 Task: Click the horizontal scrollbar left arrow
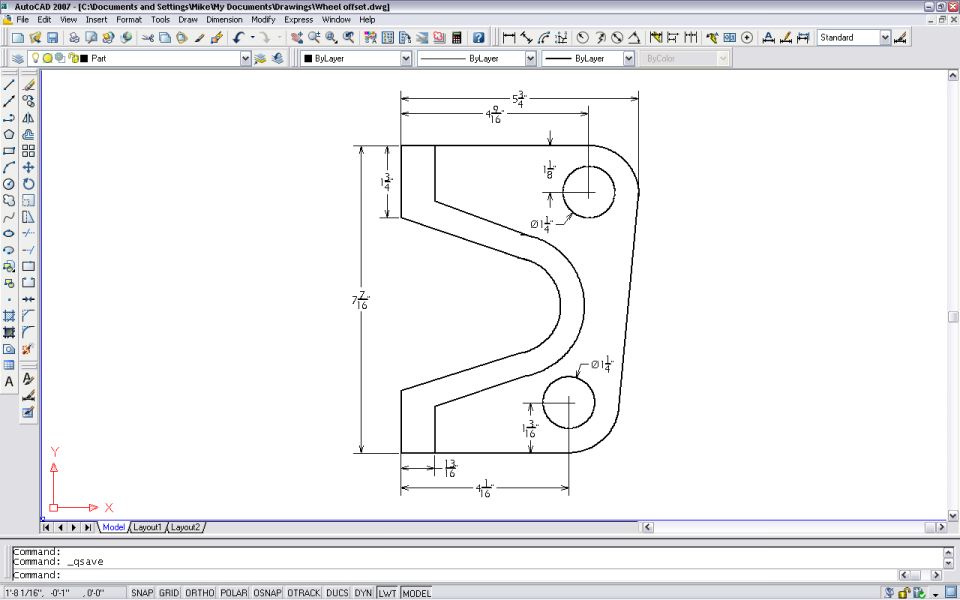647,527
